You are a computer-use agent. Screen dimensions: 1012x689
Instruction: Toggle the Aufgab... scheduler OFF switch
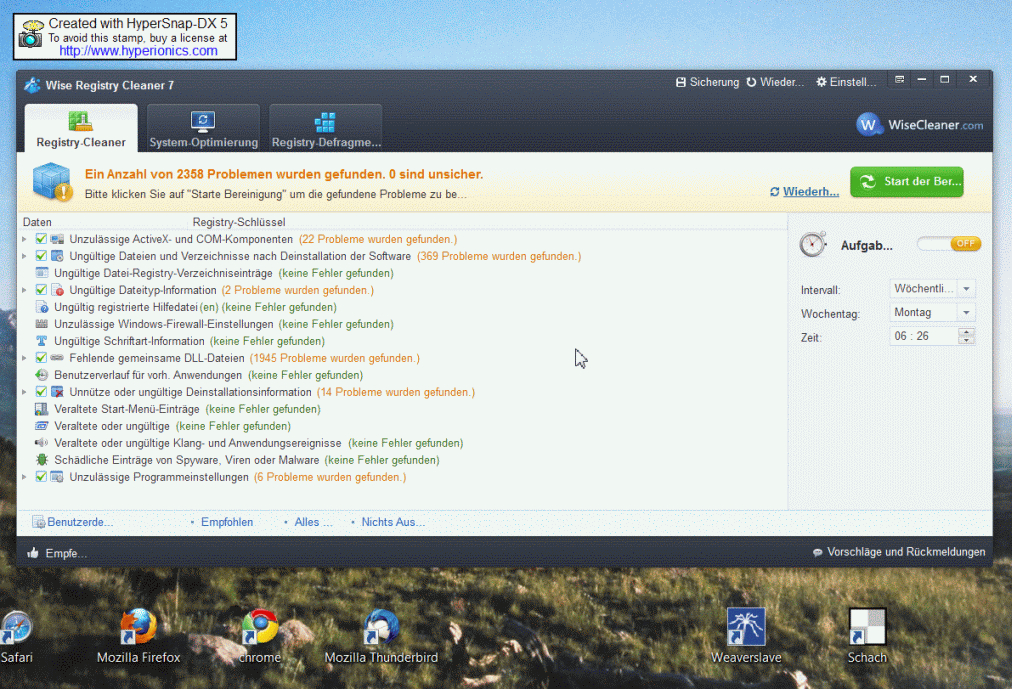click(949, 244)
